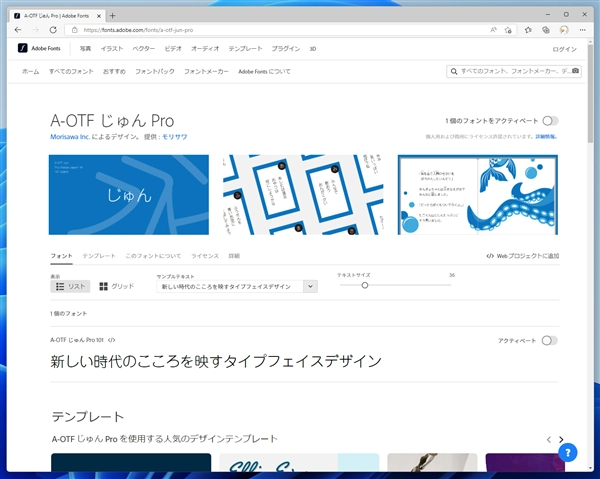Screen dimensions: 600x479
Task: Open the sample text dropdown arrow
Action: click(310, 286)
